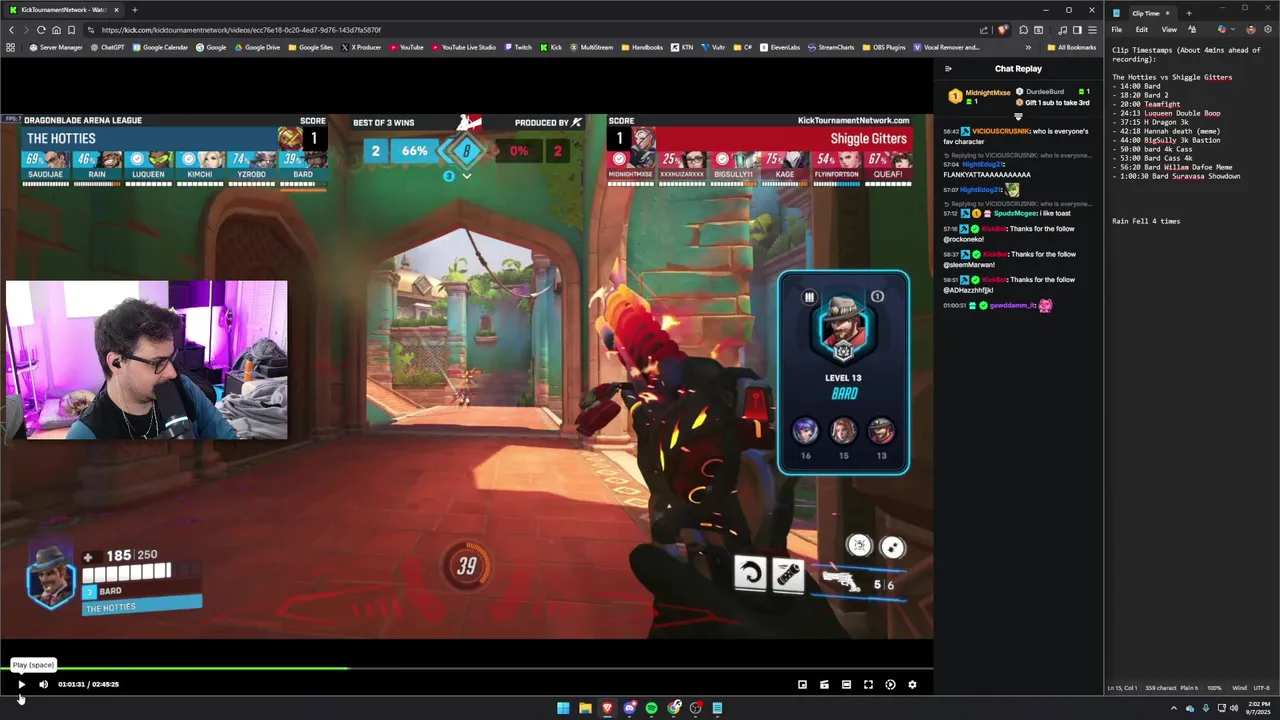Open the Brave Shields lion icon

pyautogui.click(x=1002, y=30)
